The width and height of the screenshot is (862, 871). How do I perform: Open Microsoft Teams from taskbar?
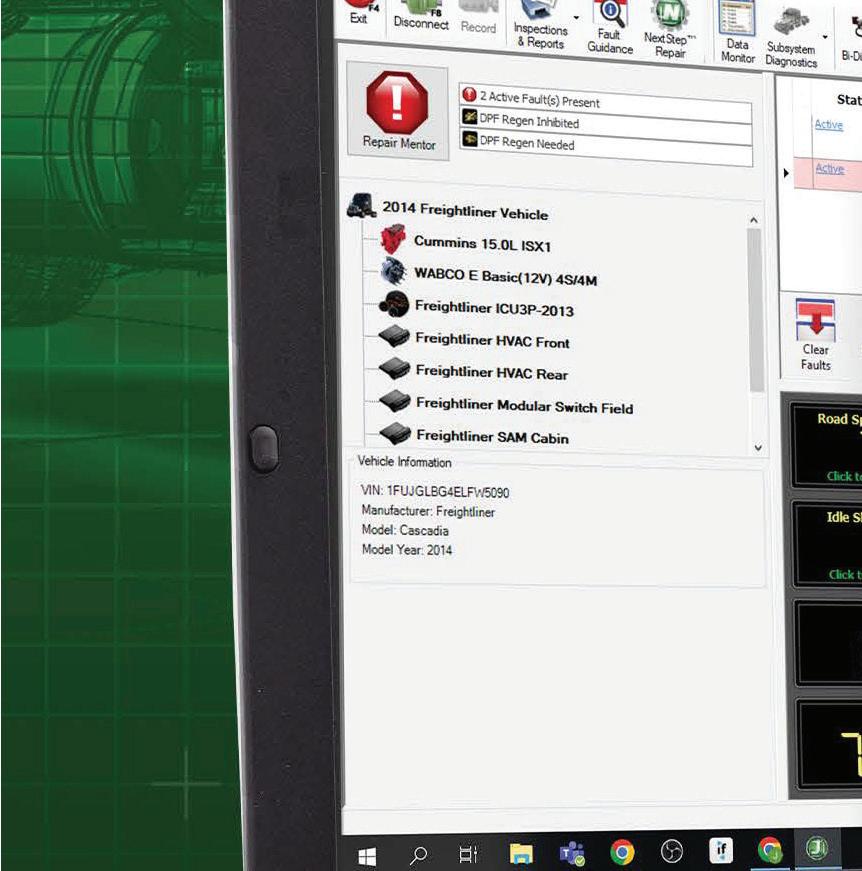click(x=572, y=853)
